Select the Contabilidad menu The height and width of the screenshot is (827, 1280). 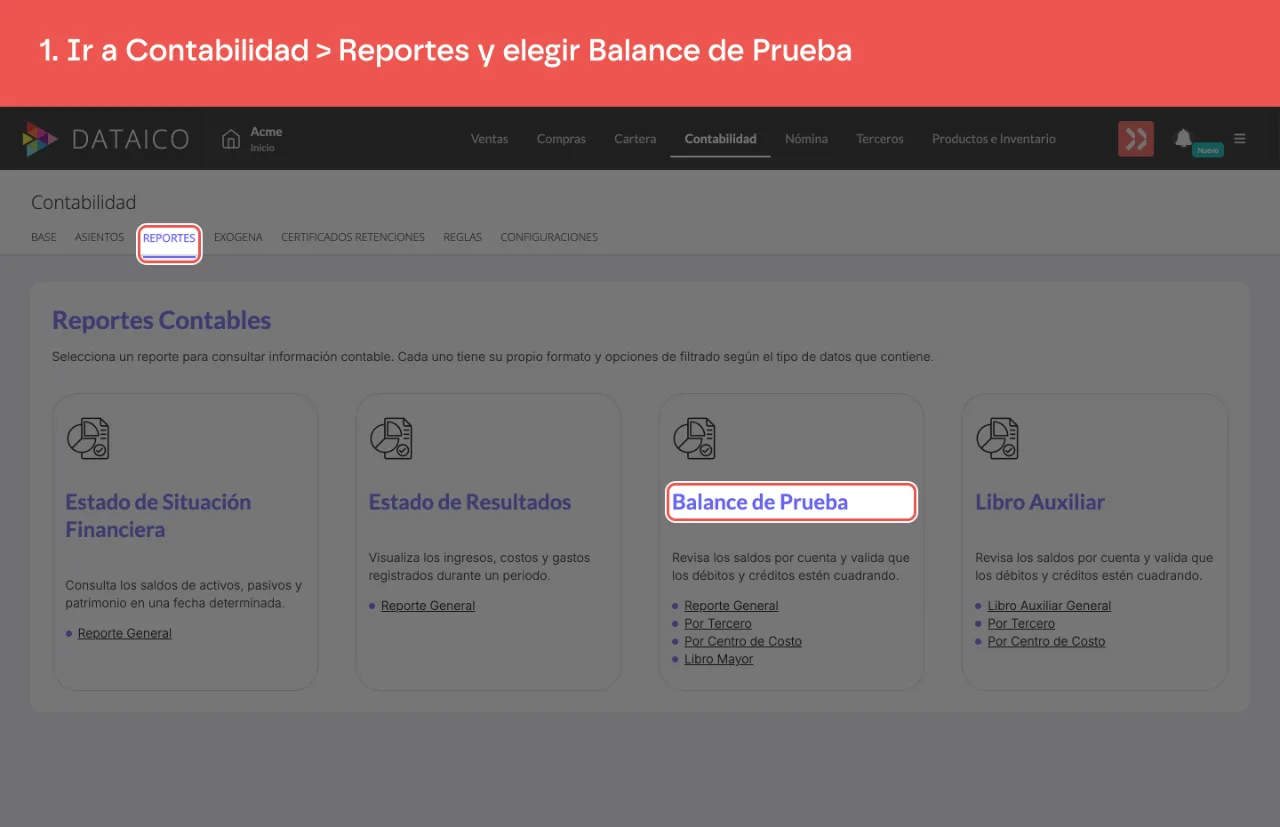coord(721,139)
